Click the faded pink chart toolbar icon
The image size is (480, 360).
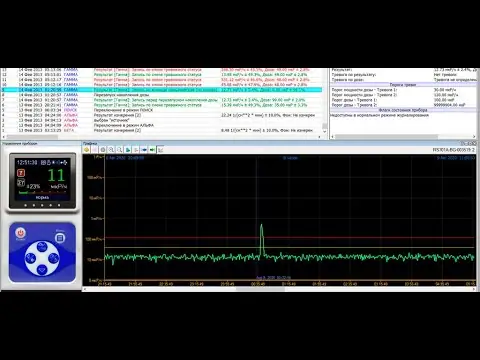(x=95, y=150)
